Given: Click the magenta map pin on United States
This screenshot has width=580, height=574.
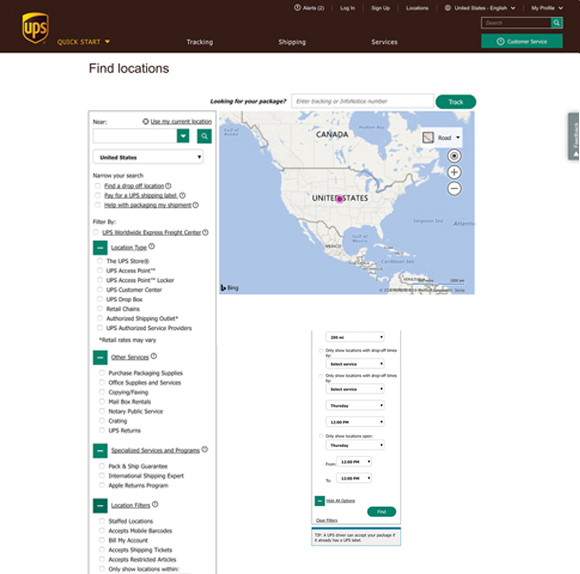Looking at the screenshot, I should point(340,199).
